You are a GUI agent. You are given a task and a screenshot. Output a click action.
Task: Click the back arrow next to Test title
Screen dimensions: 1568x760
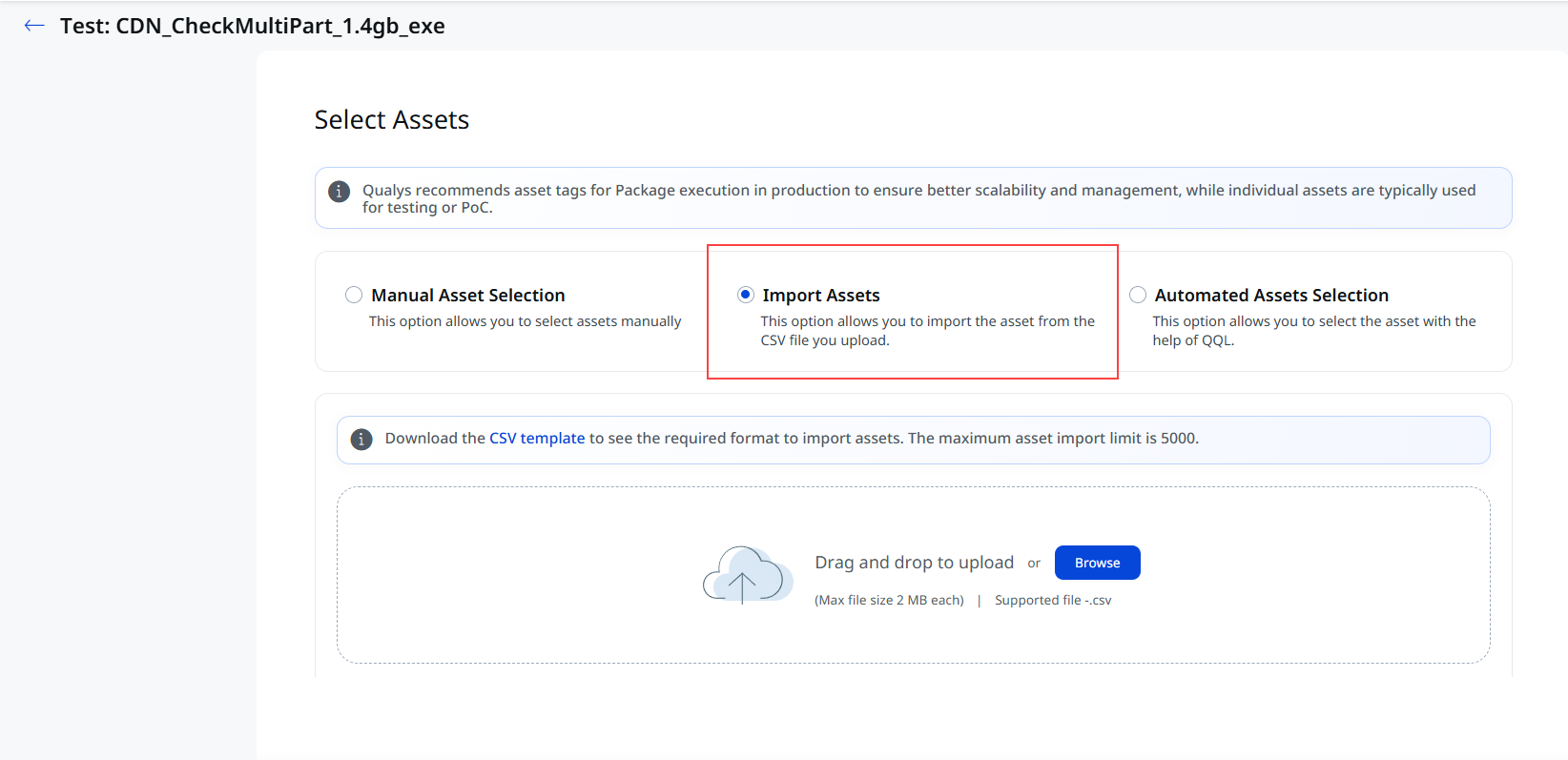tap(34, 26)
